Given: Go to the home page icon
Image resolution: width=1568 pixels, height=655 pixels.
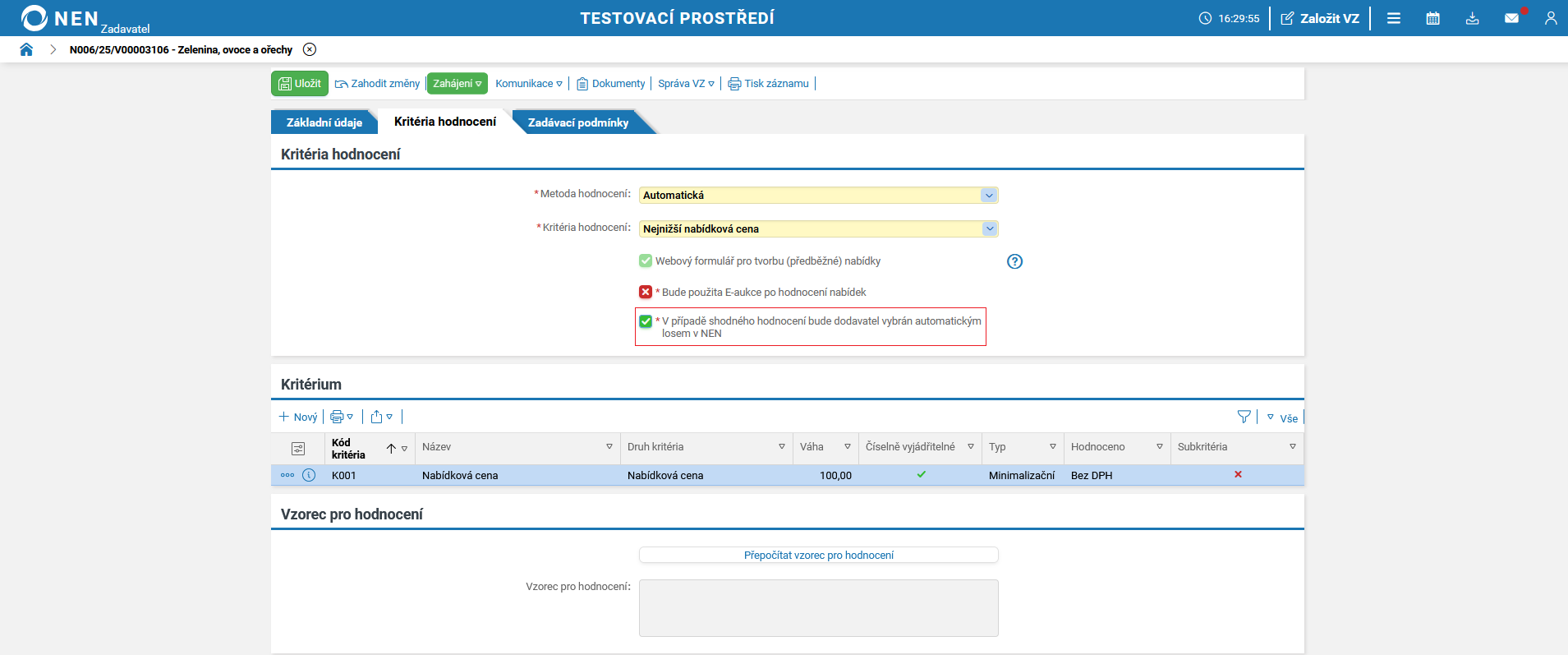Looking at the screenshot, I should coord(26,49).
